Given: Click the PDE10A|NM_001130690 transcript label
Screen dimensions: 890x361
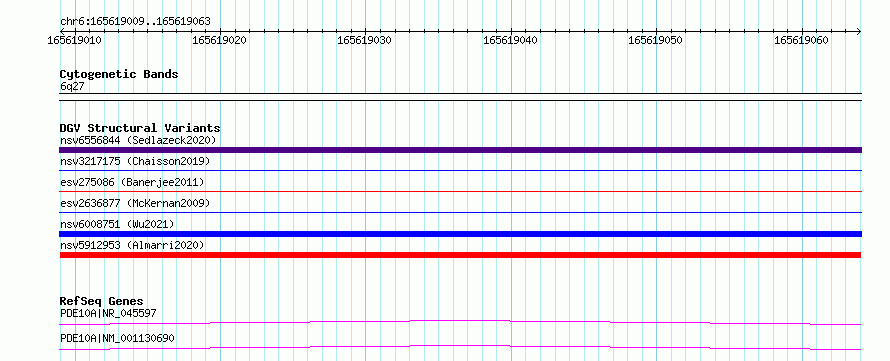Looking at the screenshot, I should pos(117,338).
